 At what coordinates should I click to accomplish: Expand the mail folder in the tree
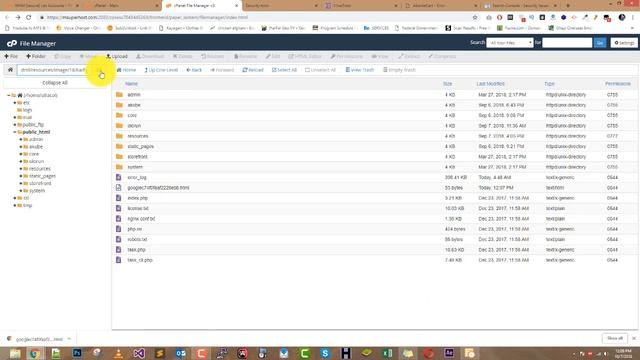(15, 118)
